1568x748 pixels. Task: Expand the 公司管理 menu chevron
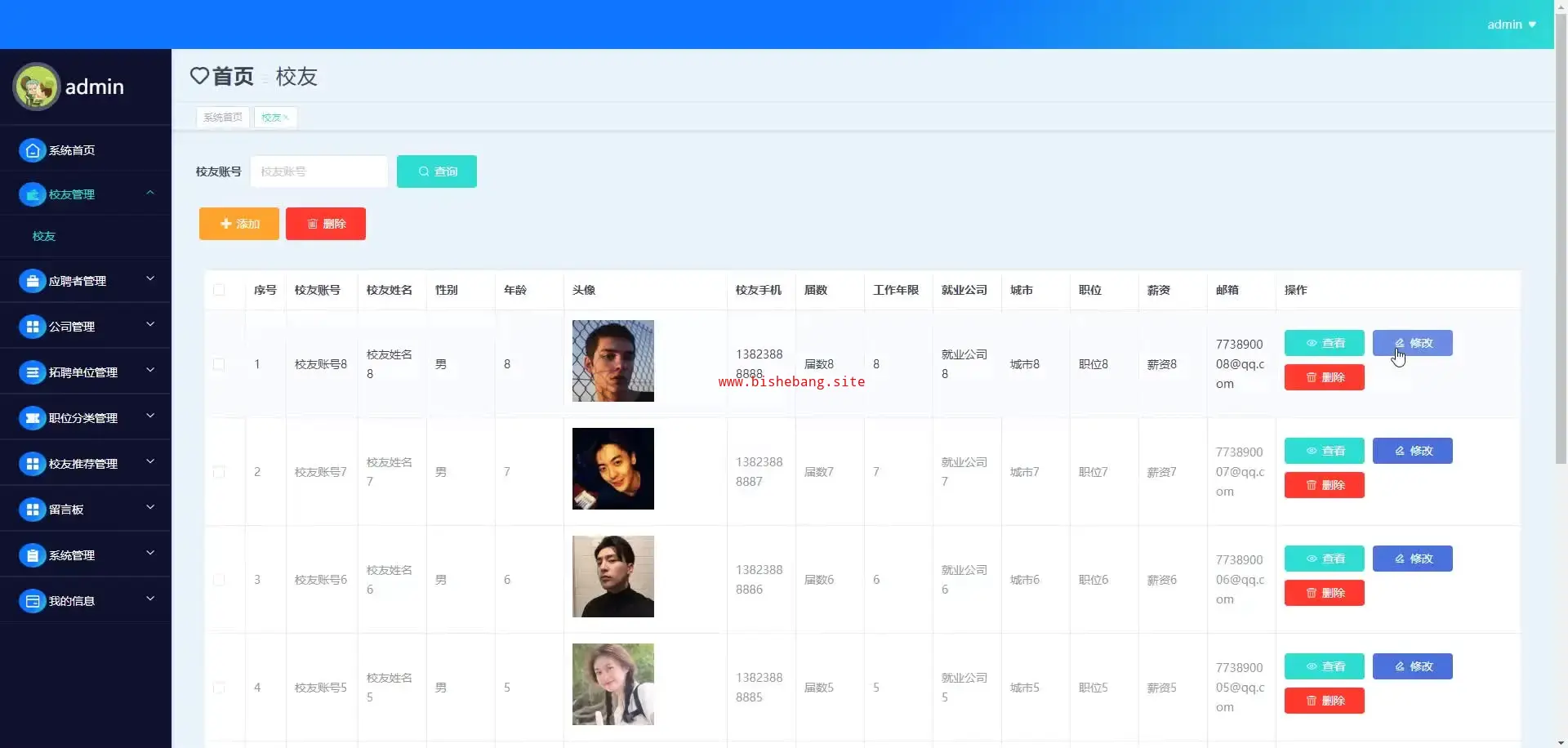tap(150, 325)
